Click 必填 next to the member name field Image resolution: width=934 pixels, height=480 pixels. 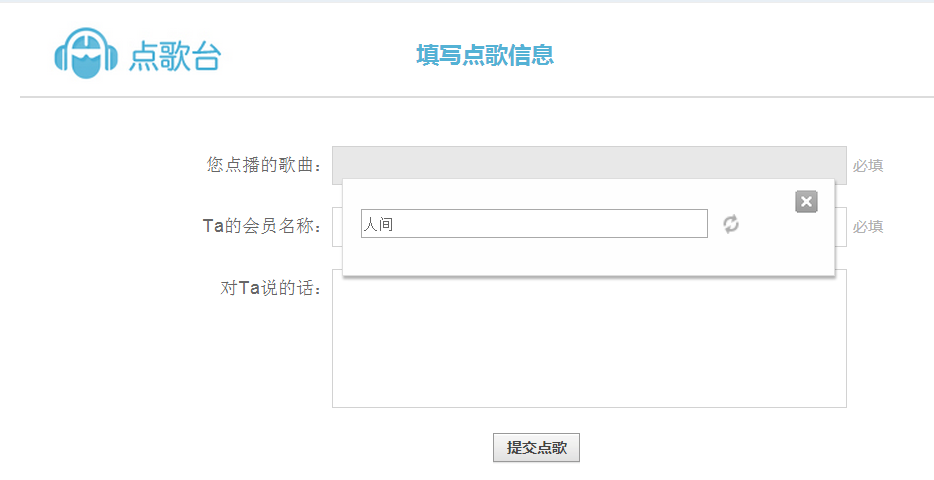coord(867,227)
